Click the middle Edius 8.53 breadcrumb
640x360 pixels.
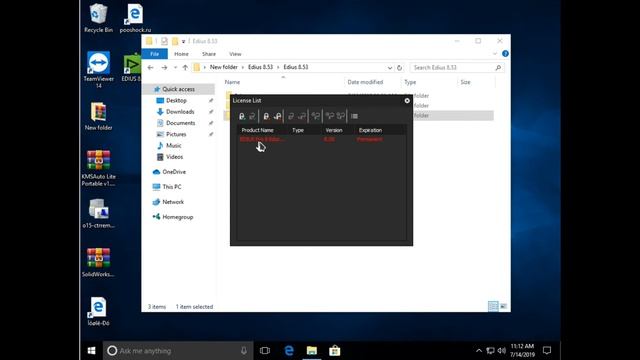(260, 67)
